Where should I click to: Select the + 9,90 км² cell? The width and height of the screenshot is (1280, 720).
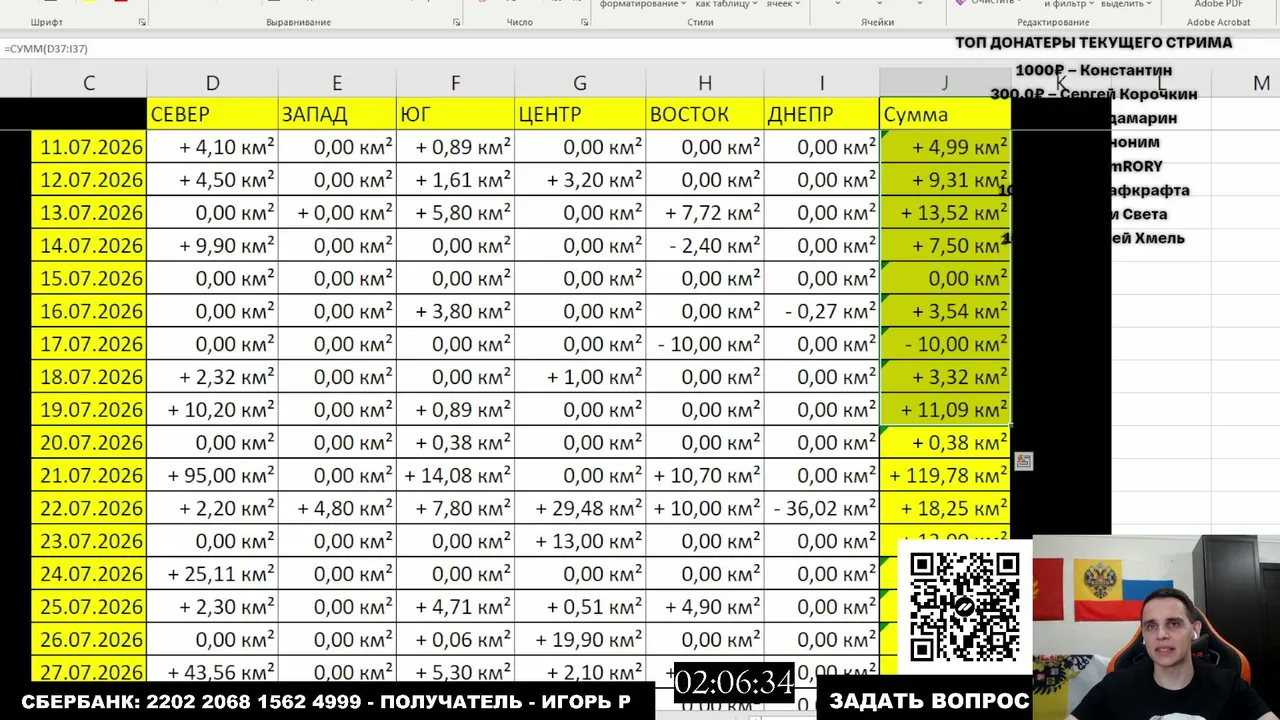212,246
